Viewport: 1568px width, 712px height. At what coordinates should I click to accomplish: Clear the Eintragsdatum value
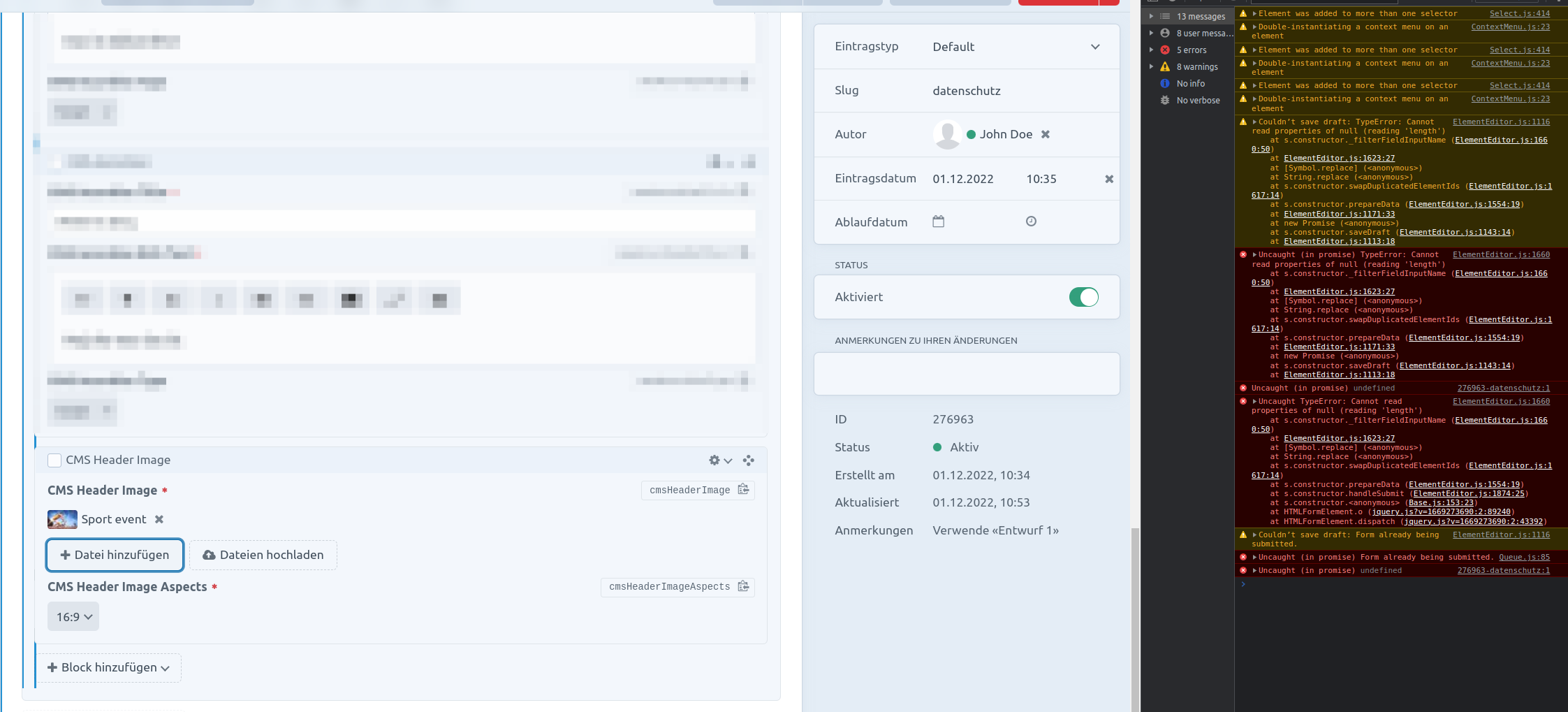(x=1108, y=179)
